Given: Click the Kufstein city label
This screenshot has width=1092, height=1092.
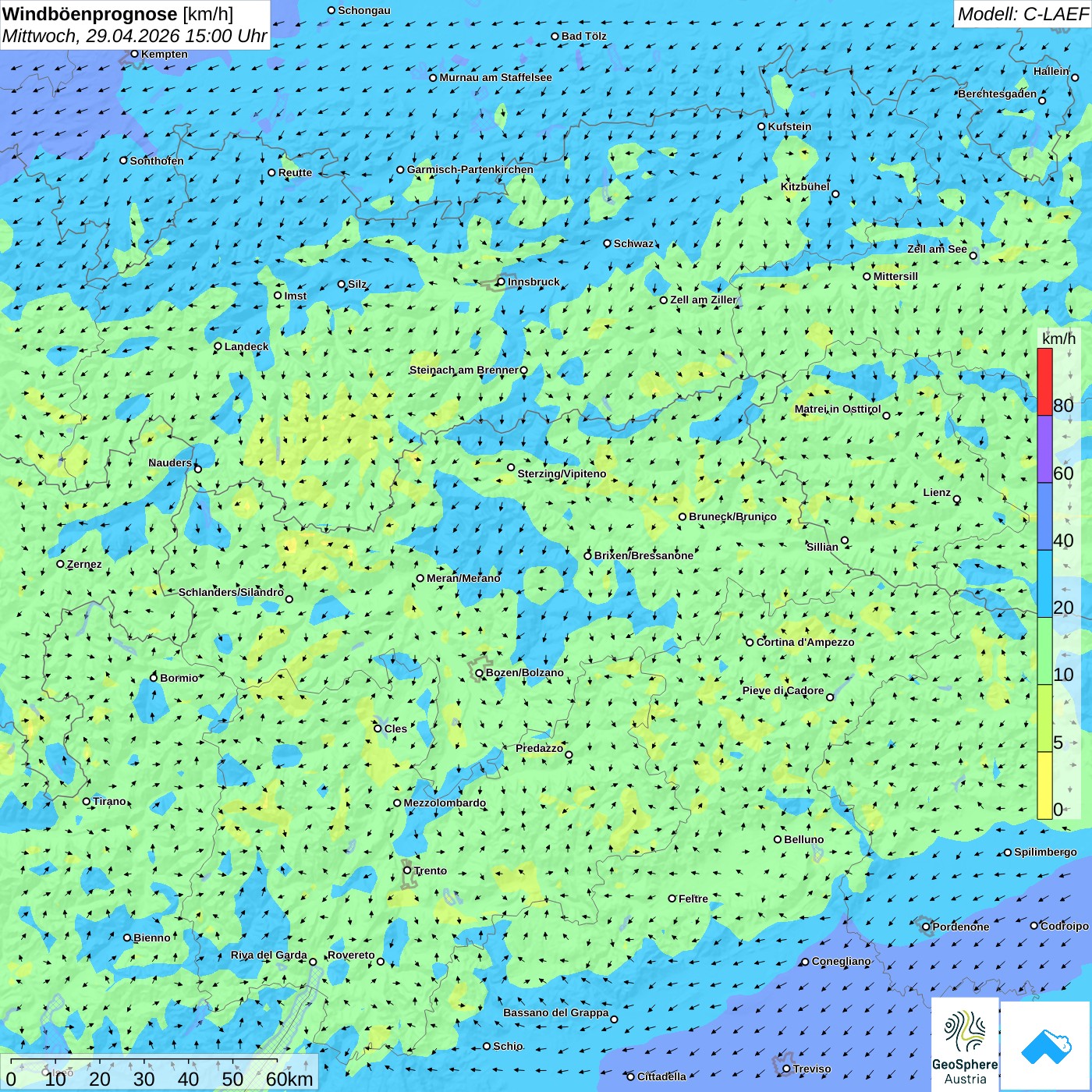Looking at the screenshot, I should click(x=789, y=126).
